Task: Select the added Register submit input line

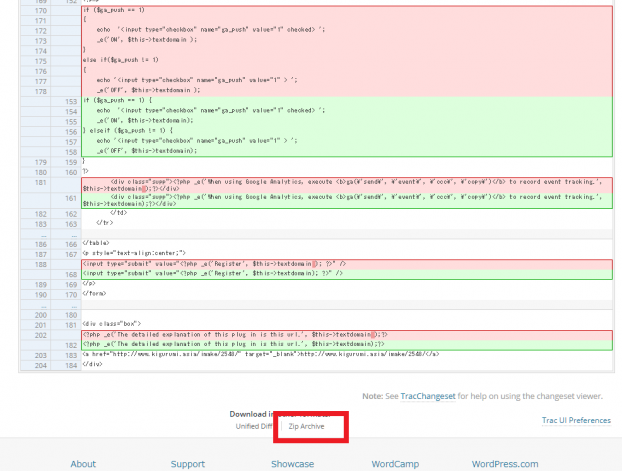Action: (x=213, y=273)
